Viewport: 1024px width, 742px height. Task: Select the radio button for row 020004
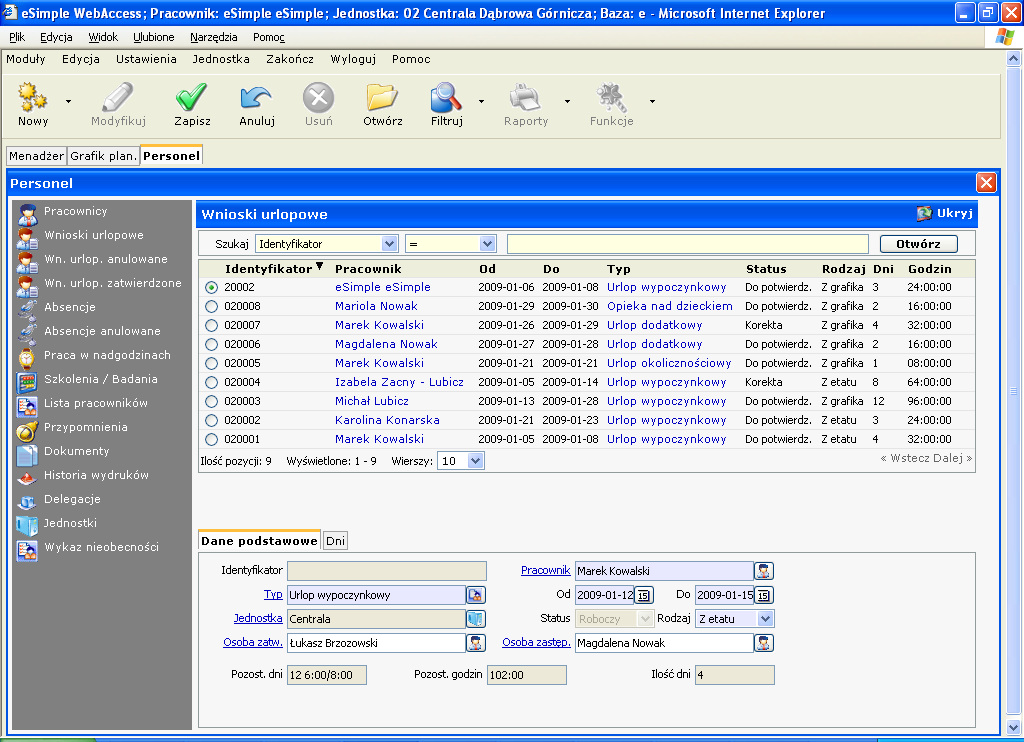[211, 382]
